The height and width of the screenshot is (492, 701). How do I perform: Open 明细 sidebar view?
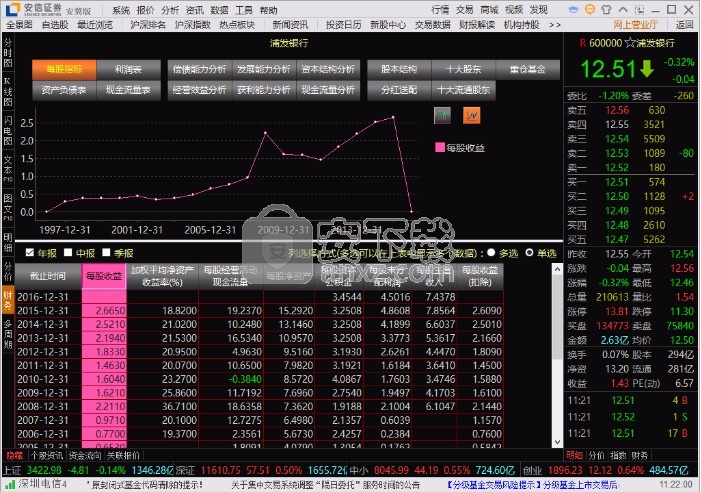click(8, 243)
